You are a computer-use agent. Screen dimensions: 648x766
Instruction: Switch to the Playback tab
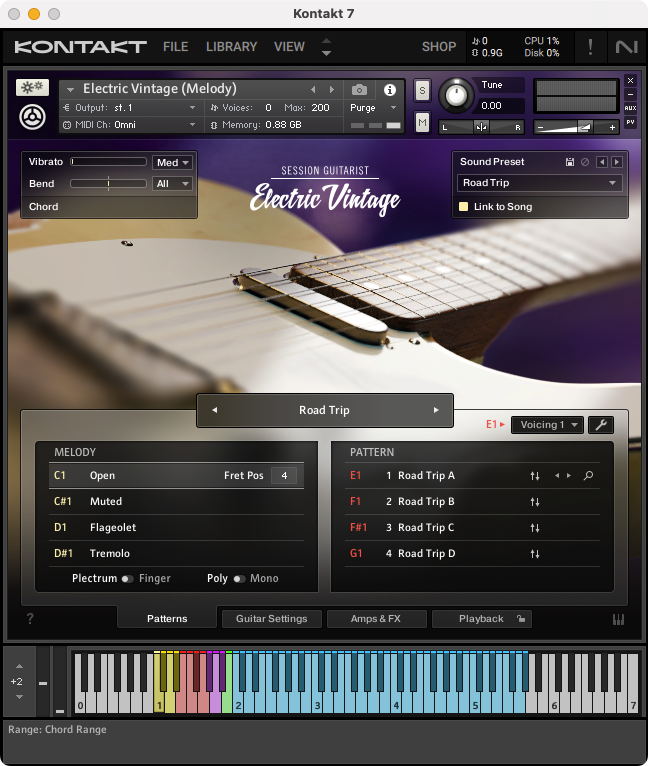482,618
